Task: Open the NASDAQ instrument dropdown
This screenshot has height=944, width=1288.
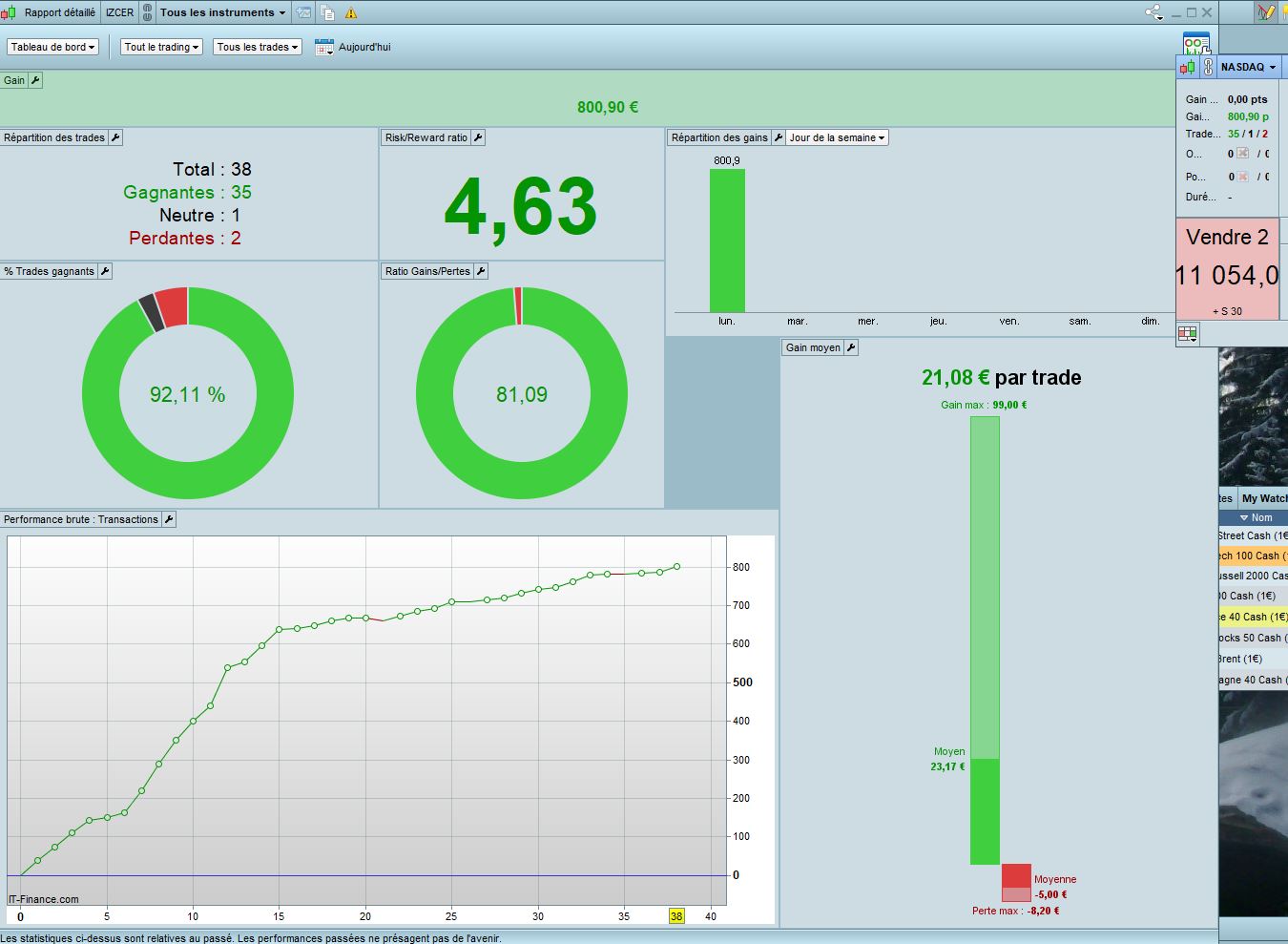Action: (1248, 67)
